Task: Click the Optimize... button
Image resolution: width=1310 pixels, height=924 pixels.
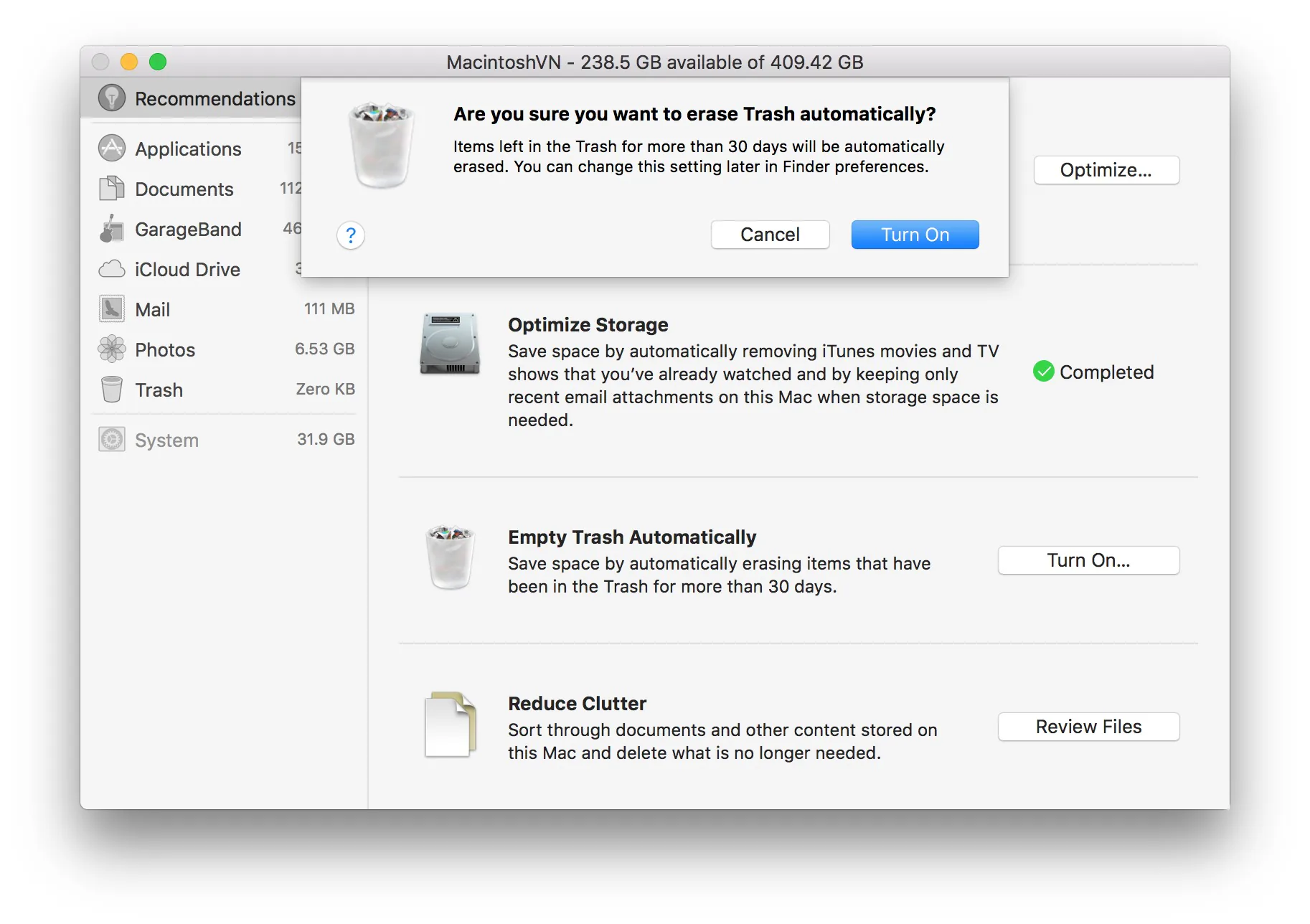Action: pos(1106,170)
